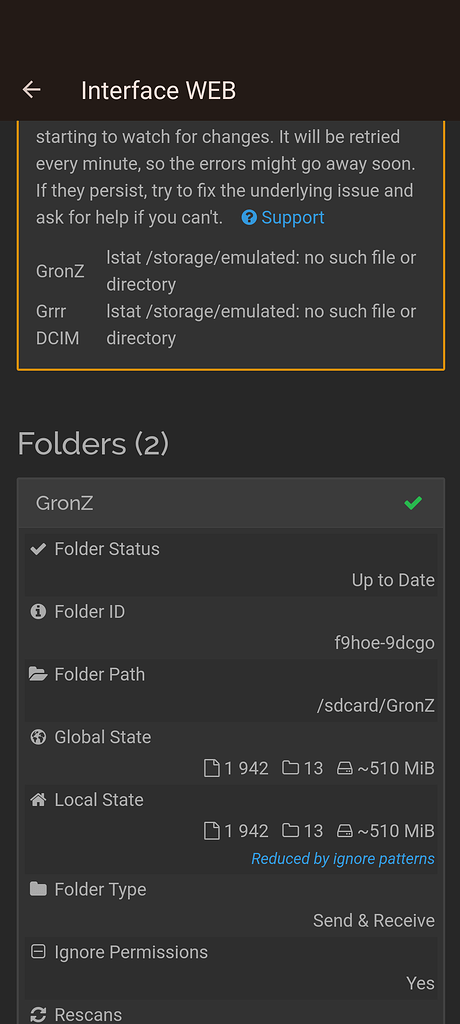Collapse the GronZ folder panel header
This screenshot has height=1024, width=460.
231,504
